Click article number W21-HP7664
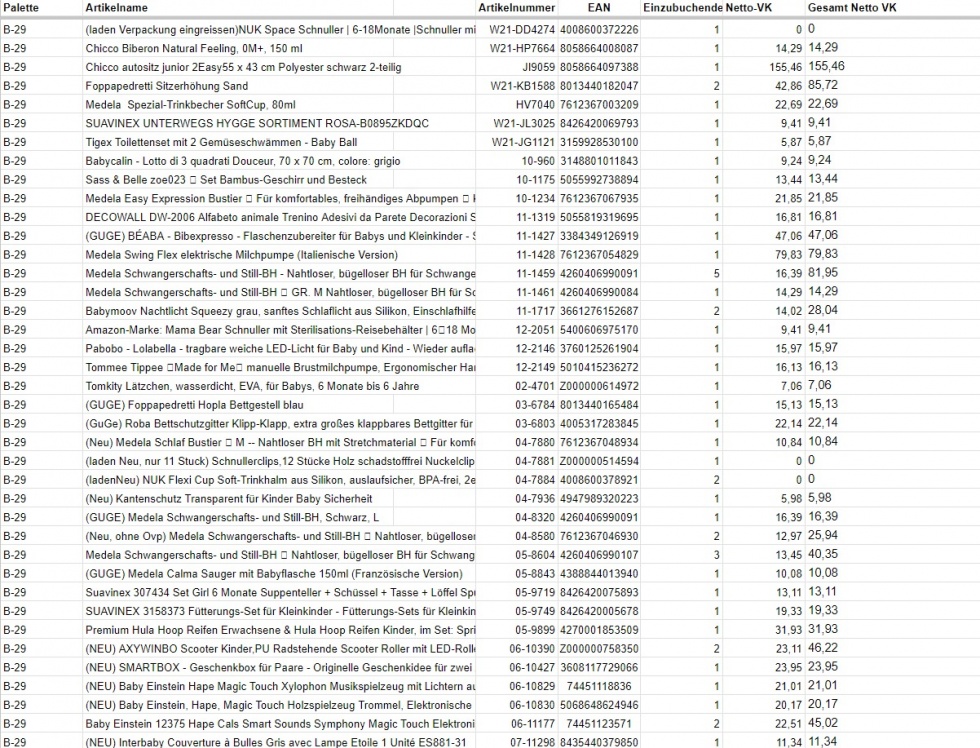Screen dimensions: 980x748 [522, 48]
